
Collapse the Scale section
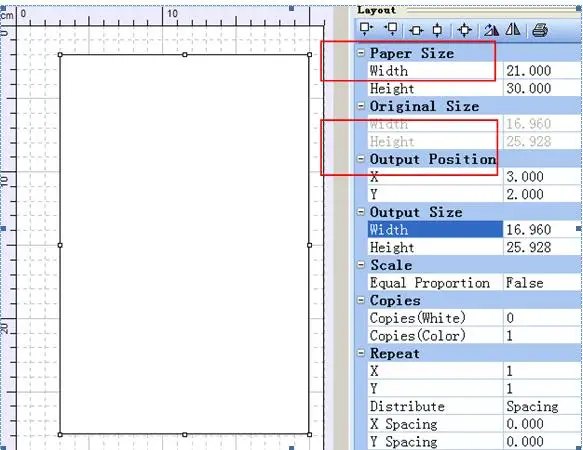361,265
